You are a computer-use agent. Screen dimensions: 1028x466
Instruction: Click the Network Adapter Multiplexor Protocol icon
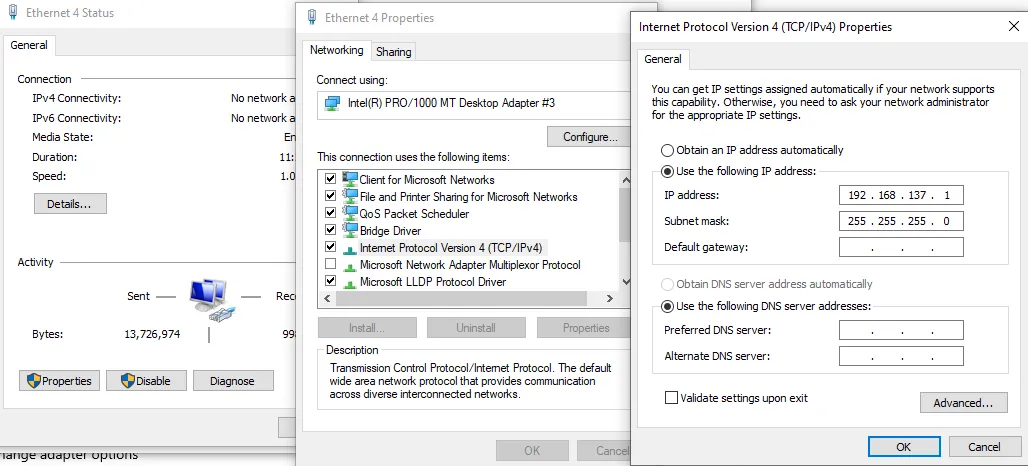[350, 265]
